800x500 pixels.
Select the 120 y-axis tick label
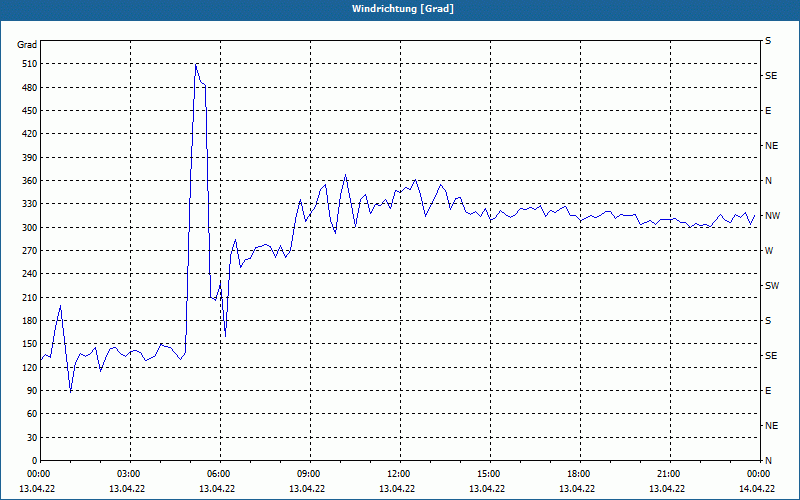point(30,367)
